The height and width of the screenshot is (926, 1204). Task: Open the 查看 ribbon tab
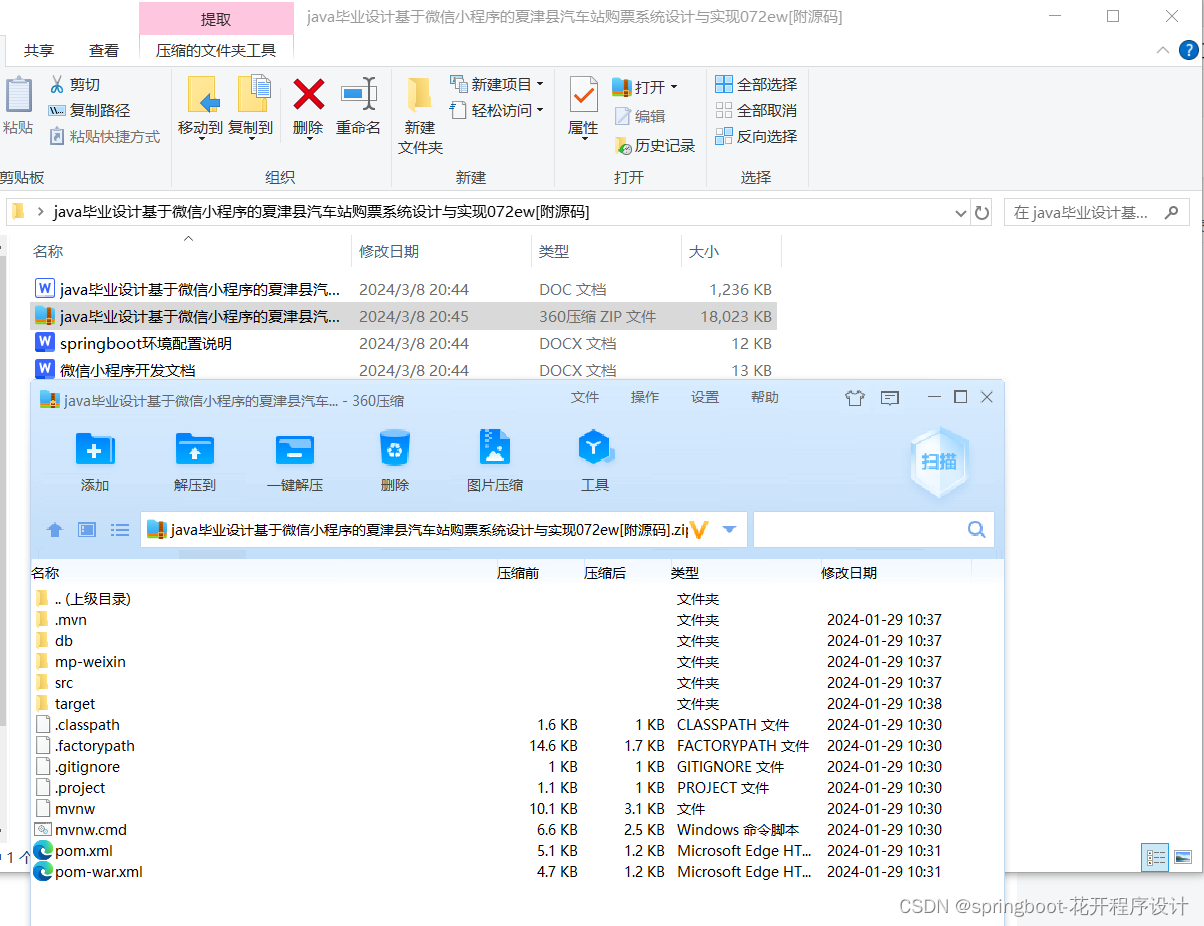(104, 50)
